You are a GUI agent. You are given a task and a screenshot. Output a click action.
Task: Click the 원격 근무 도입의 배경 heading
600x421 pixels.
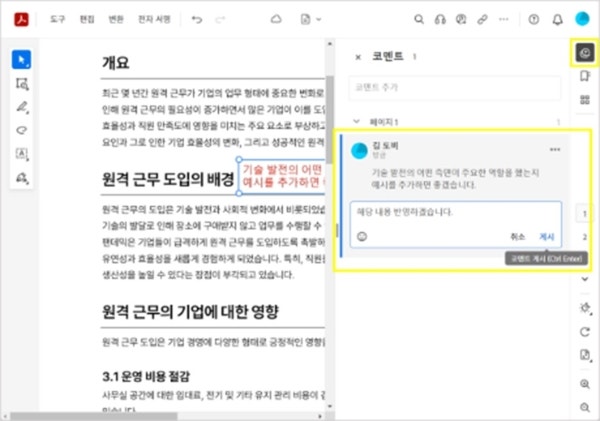(168, 179)
